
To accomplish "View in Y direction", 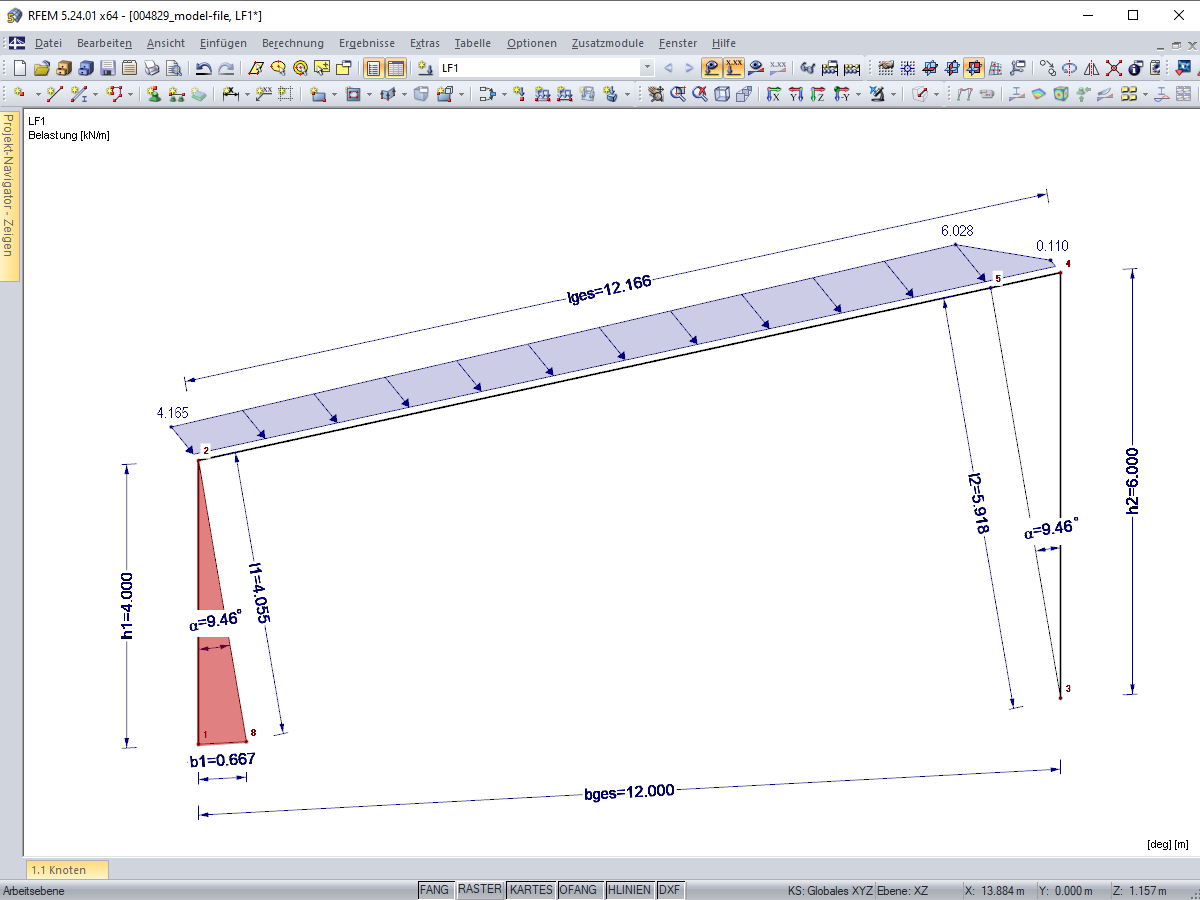I will coord(795,94).
